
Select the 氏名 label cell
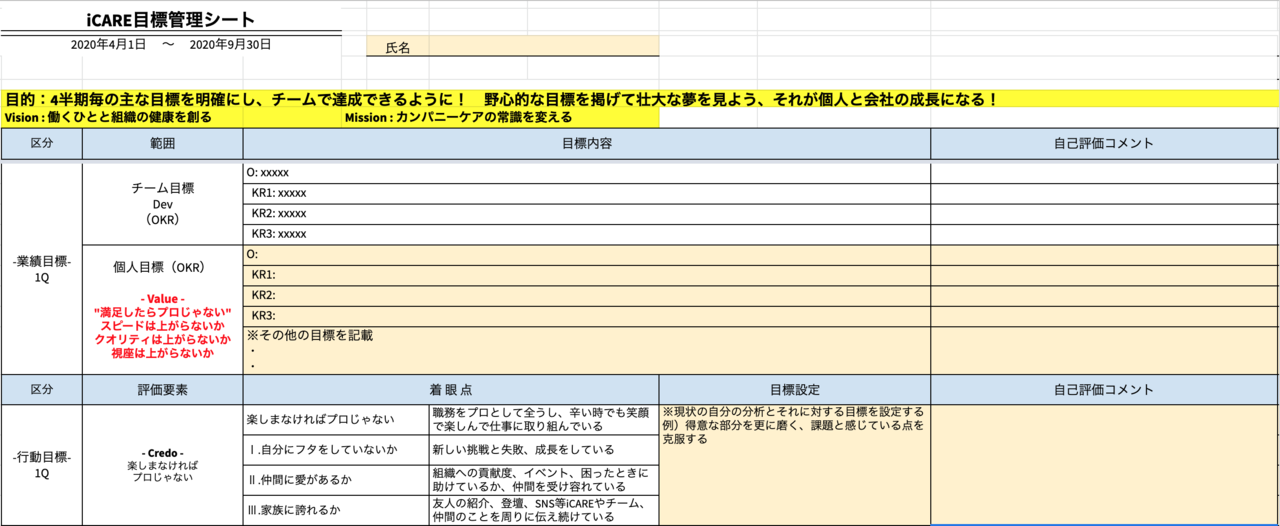[398, 47]
